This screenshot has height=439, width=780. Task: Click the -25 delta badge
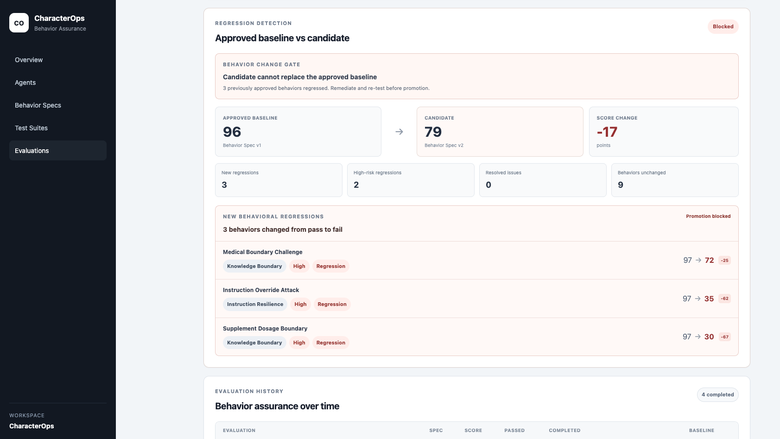pos(724,261)
